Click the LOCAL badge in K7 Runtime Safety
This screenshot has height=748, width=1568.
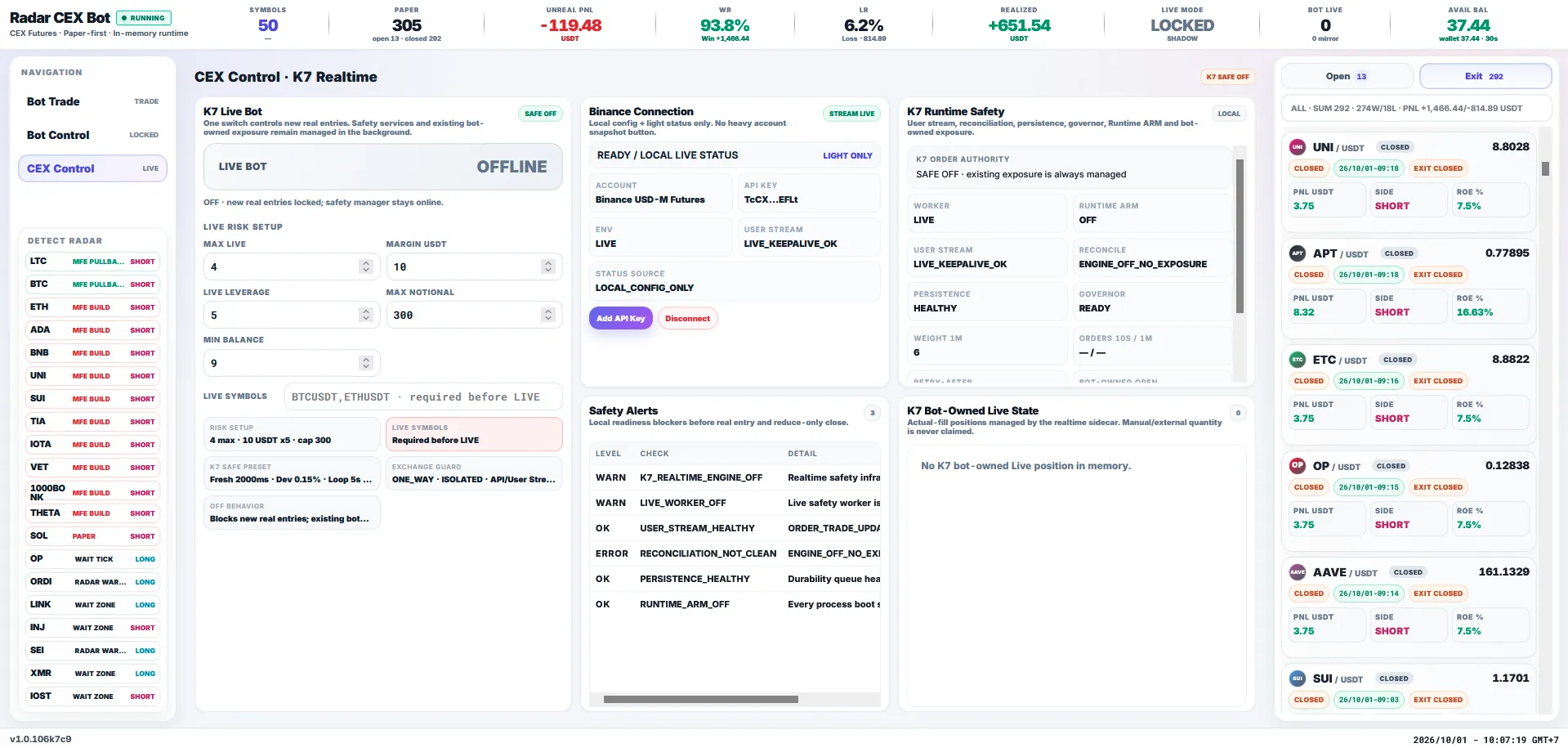coord(1229,114)
